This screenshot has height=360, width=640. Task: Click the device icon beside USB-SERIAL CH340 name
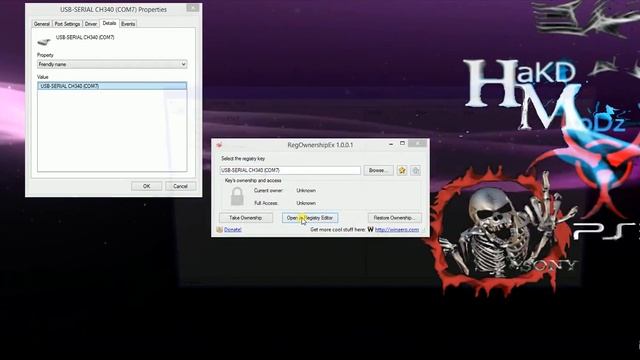(x=44, y=41)
